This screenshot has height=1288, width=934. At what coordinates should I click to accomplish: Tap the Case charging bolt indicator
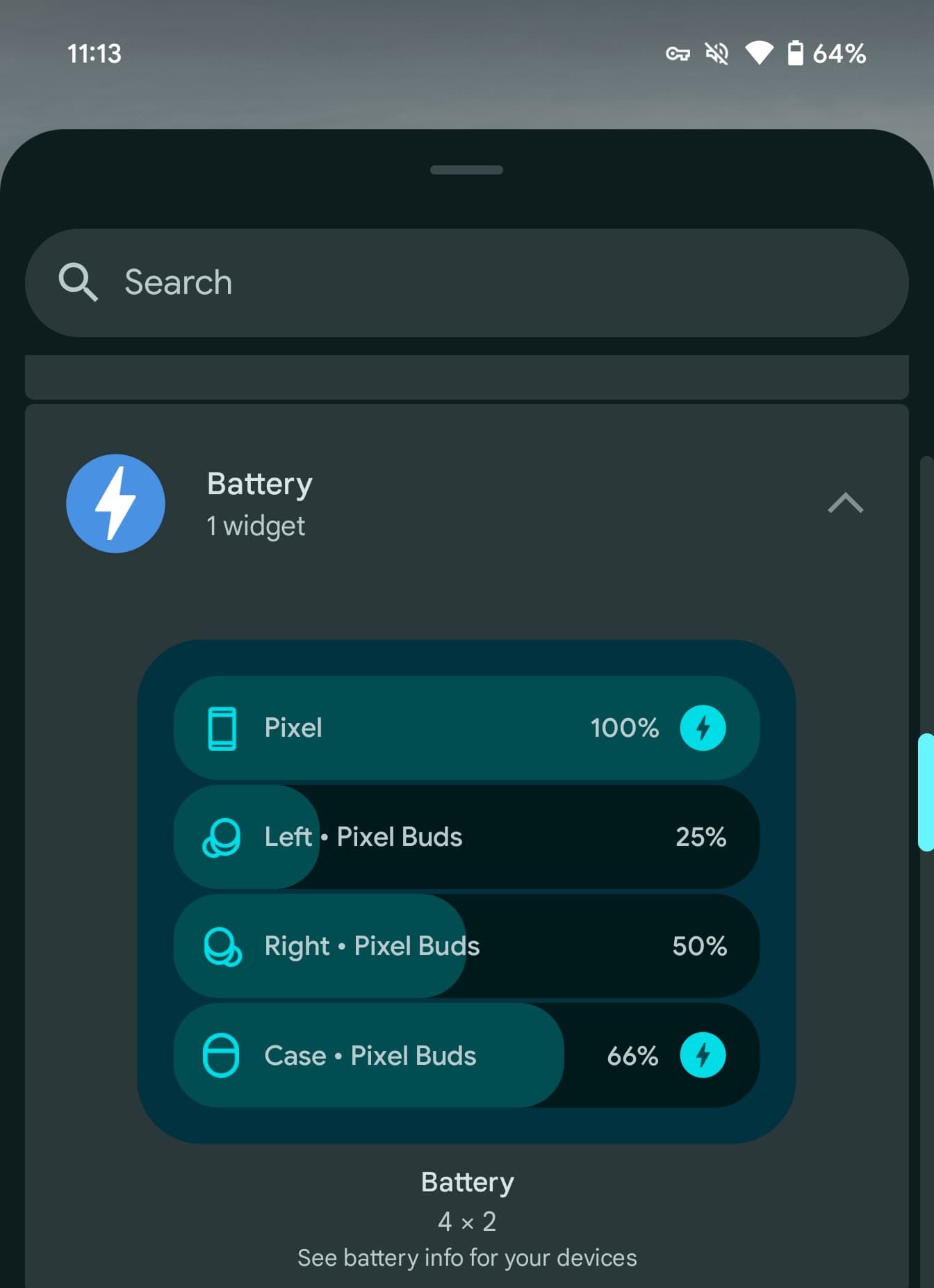[x=703, y=1055]
